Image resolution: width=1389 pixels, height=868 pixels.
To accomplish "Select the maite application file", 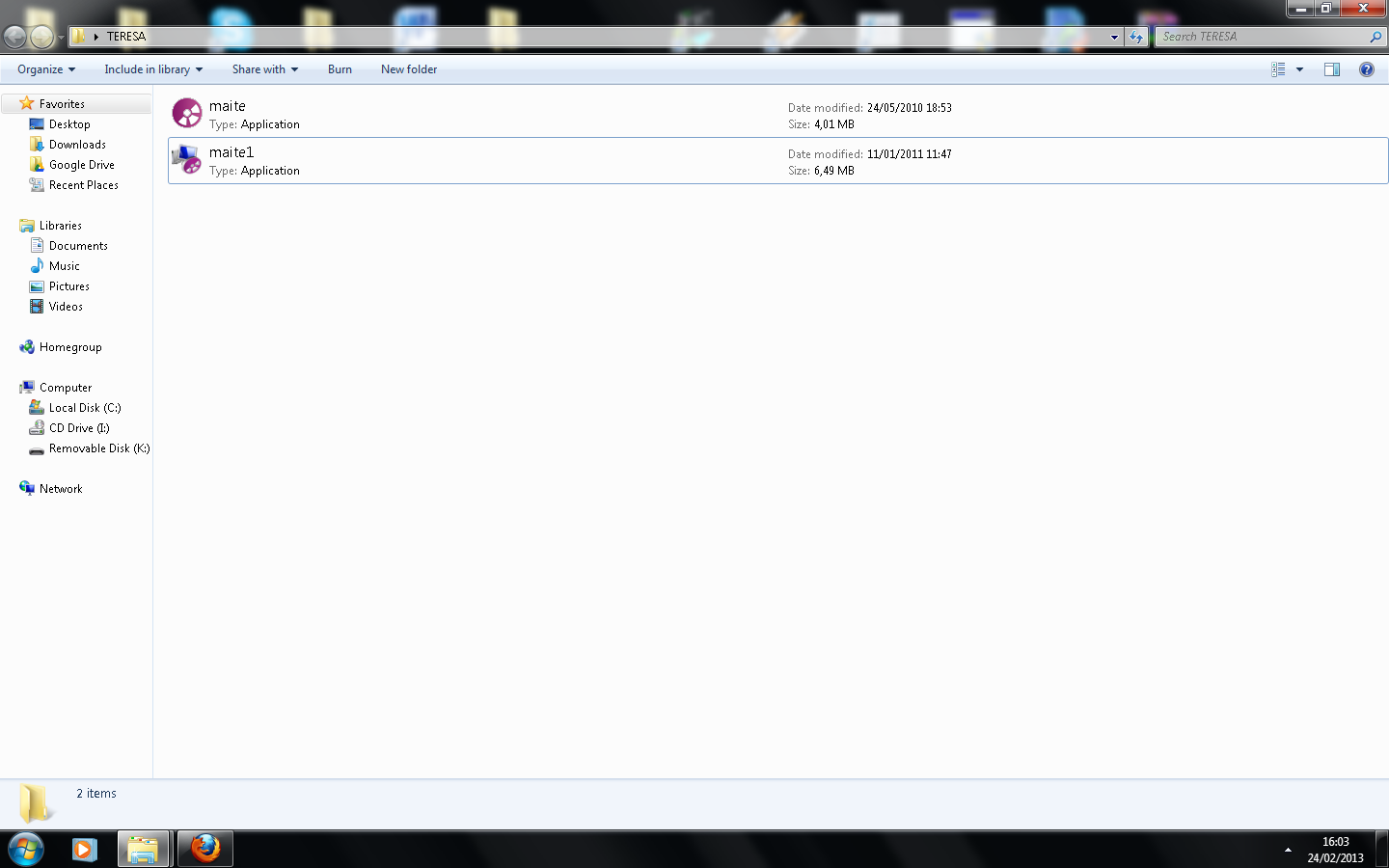I will 778,115.
